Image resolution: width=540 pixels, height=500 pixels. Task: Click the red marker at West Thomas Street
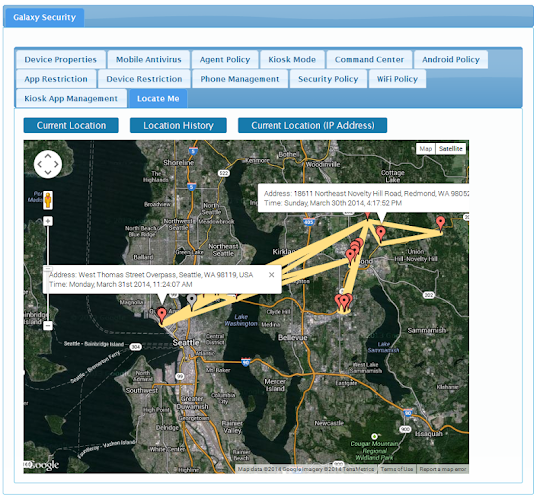pos(162,315)
